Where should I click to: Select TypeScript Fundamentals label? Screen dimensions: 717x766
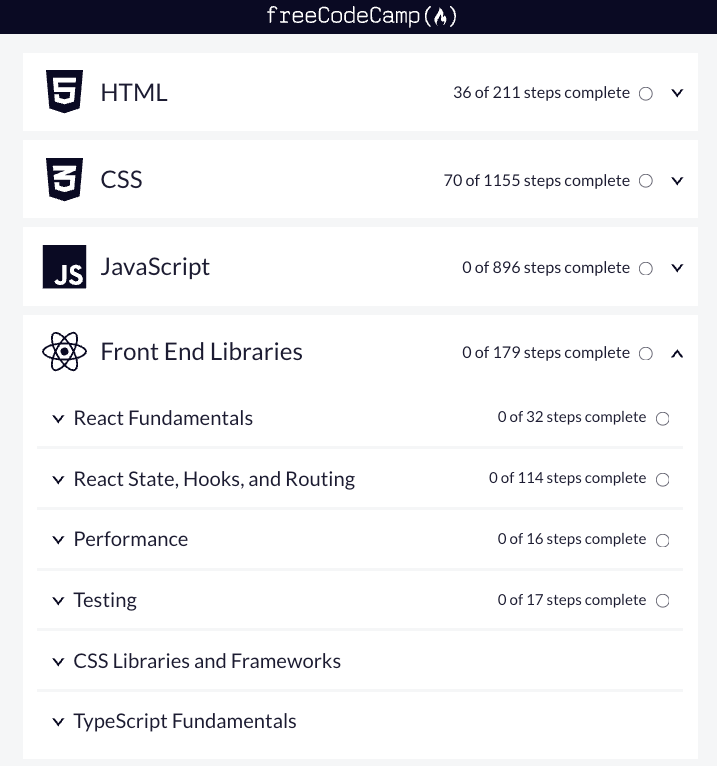185,722
